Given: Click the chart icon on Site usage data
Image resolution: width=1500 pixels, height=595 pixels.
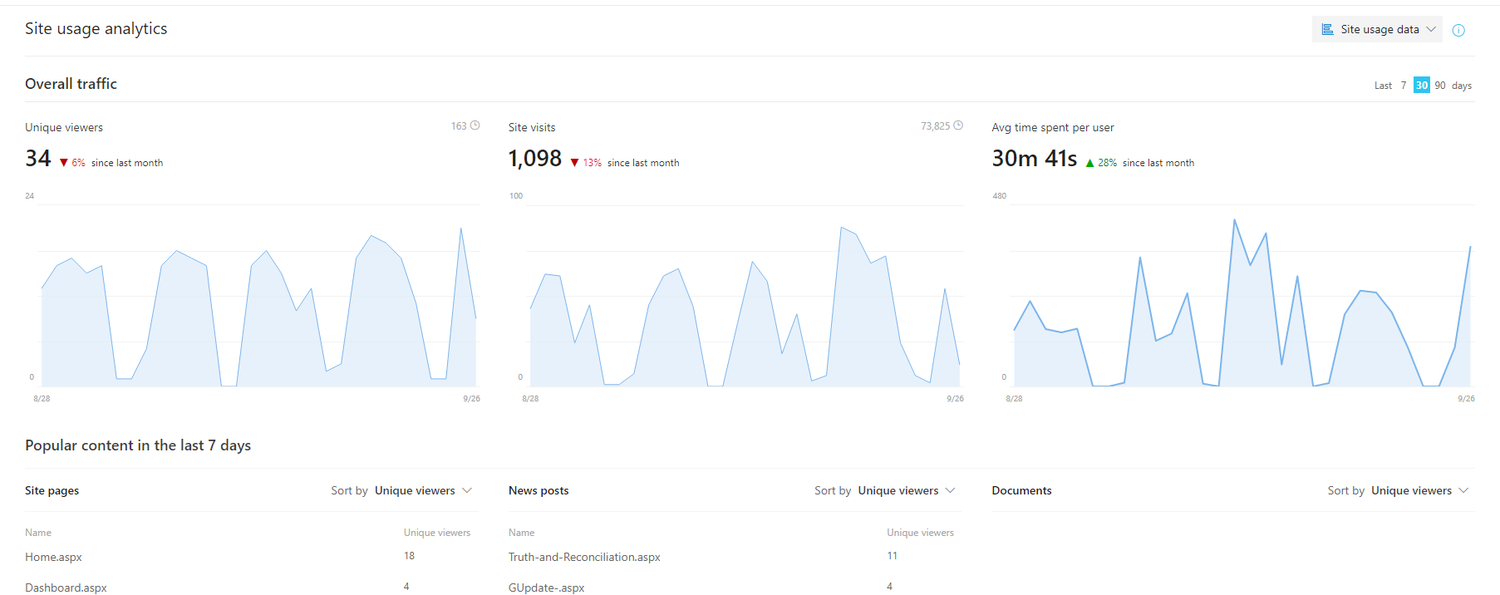Looking at the screenshot, I should point(1328,29).
